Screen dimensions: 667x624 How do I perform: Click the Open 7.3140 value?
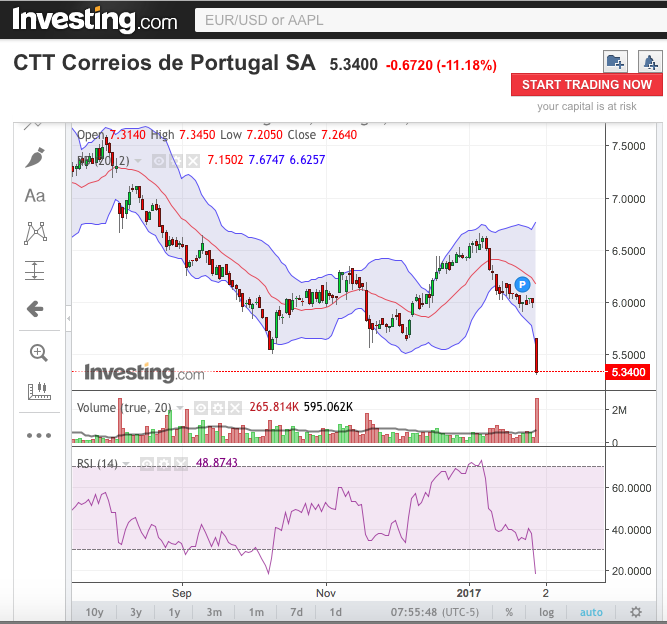click(x=128, y=135)
